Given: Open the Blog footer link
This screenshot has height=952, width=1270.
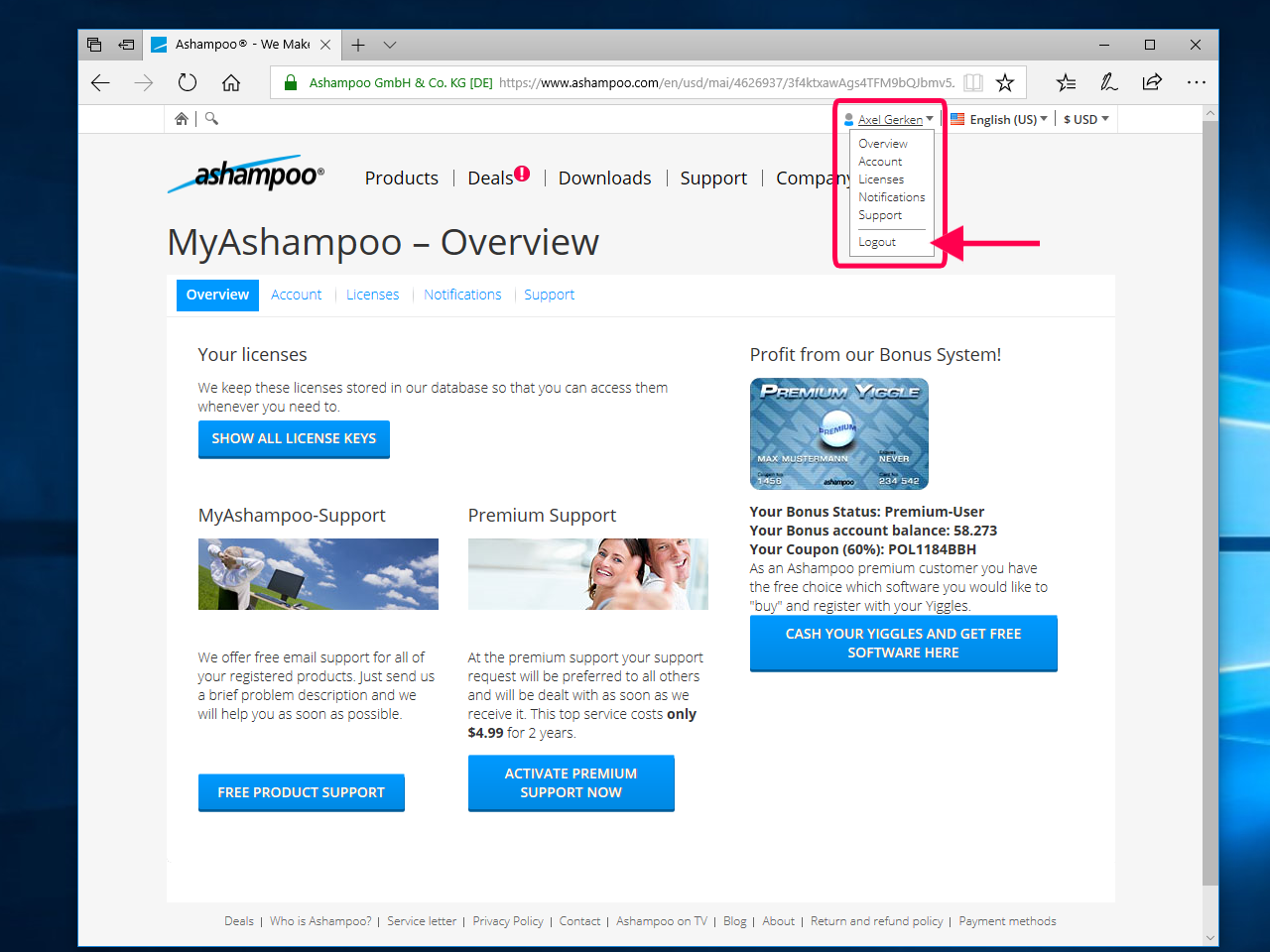Looking at the screenshot, I should 735,921.
